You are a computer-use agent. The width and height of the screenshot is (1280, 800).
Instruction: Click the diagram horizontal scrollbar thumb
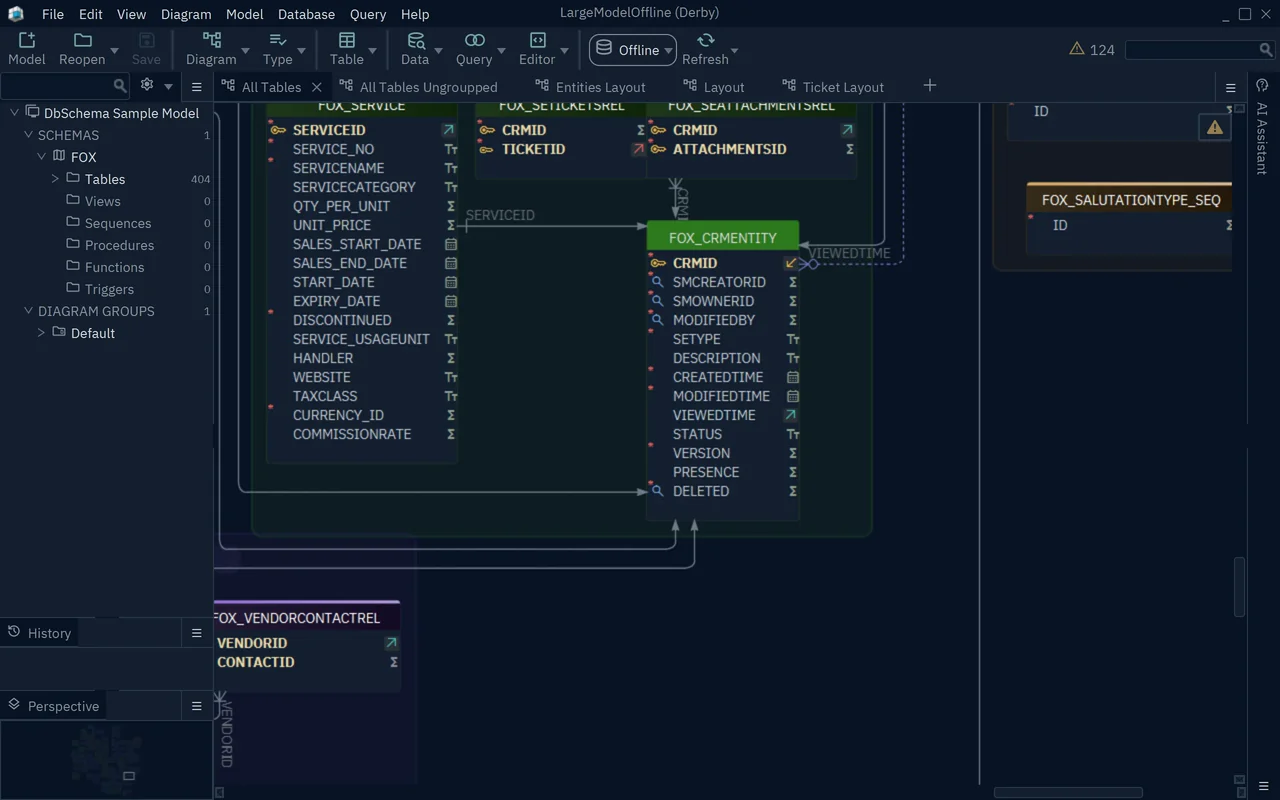1068,793
